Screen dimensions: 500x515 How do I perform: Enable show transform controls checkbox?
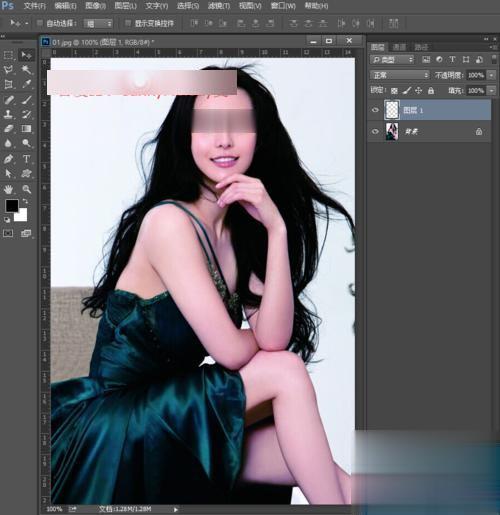point(128,23)
